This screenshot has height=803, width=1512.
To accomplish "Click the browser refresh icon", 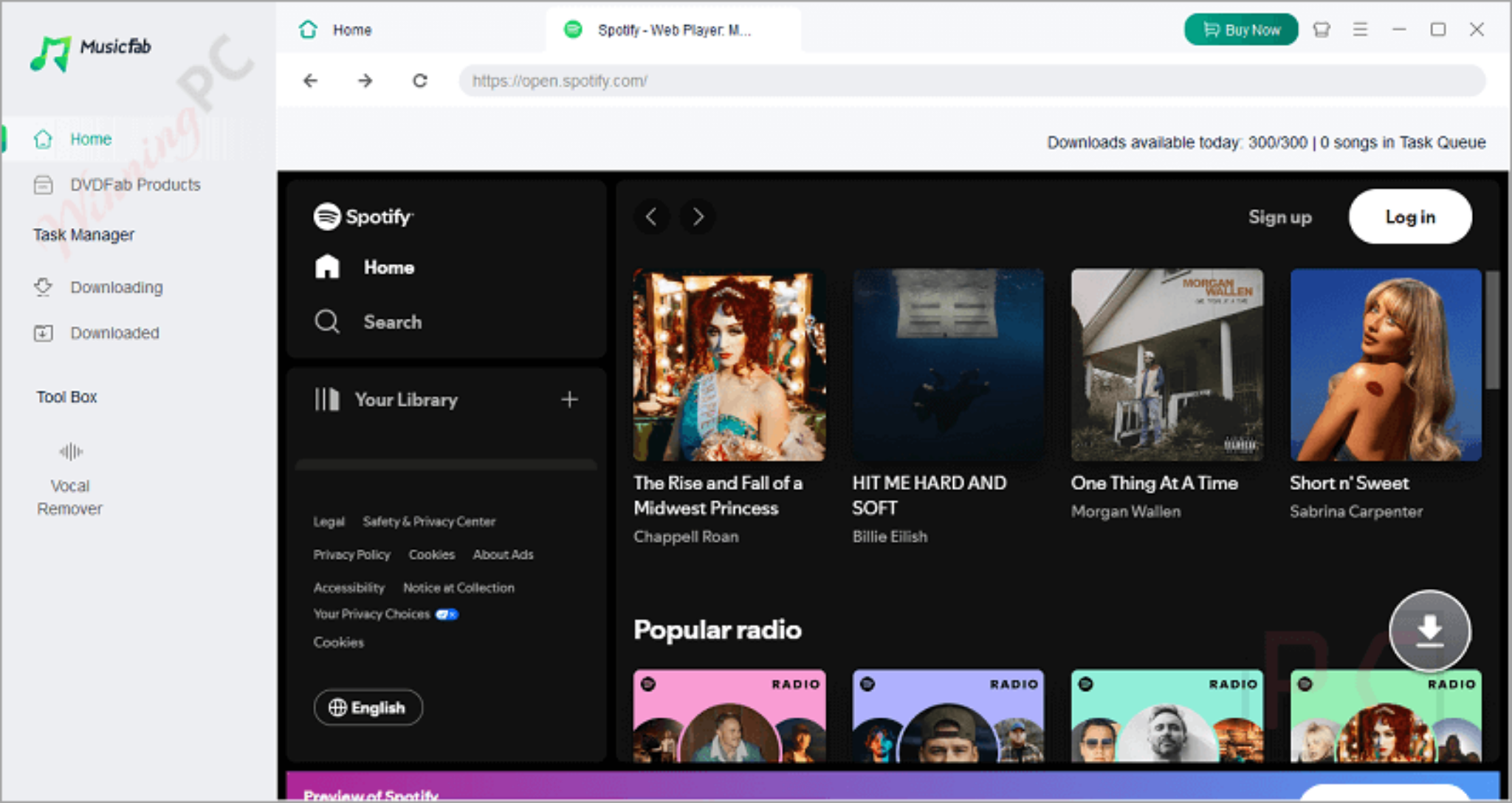I will coord(419,81).
